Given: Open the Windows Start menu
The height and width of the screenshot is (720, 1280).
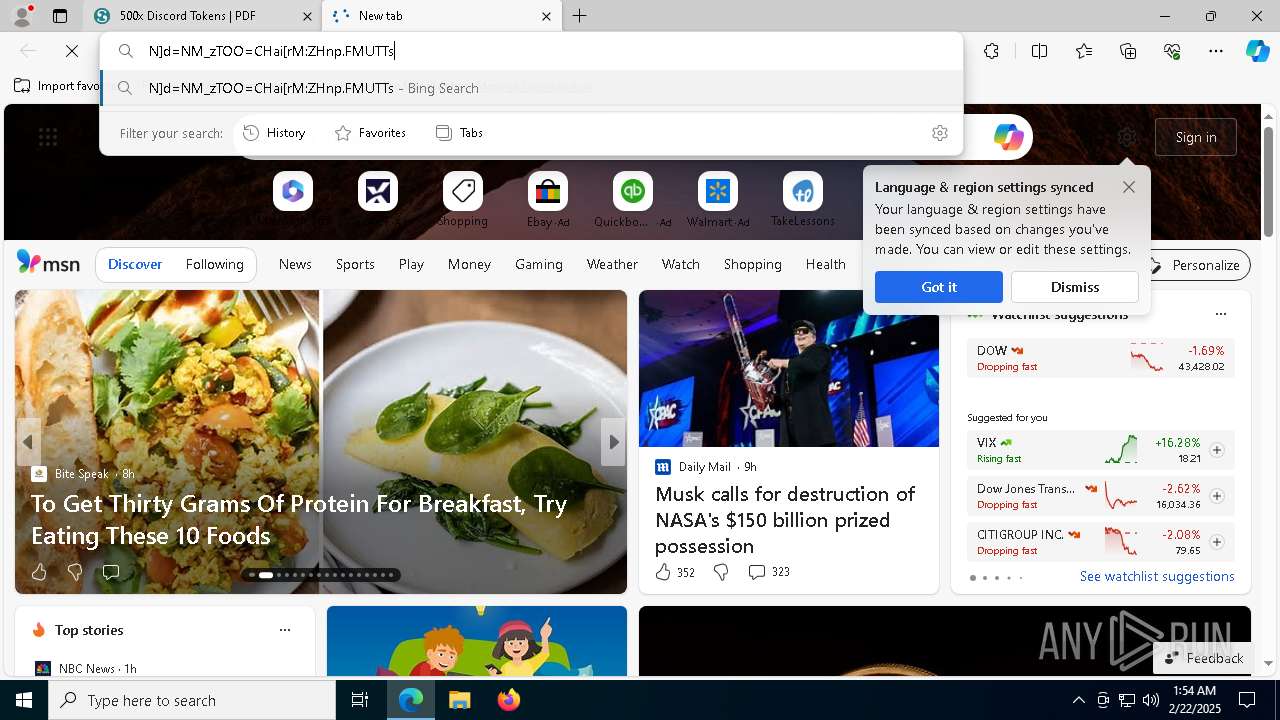Looking at the screenshot, I should pos(24,700).
